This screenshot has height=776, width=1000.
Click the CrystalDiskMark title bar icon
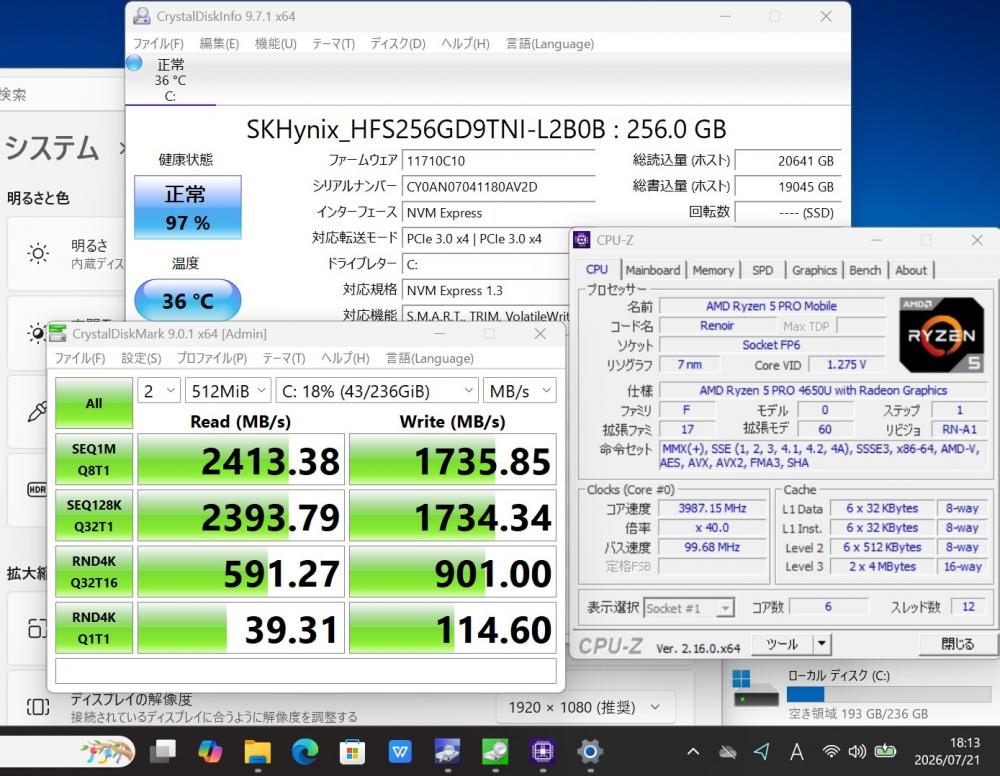[58, 333]
